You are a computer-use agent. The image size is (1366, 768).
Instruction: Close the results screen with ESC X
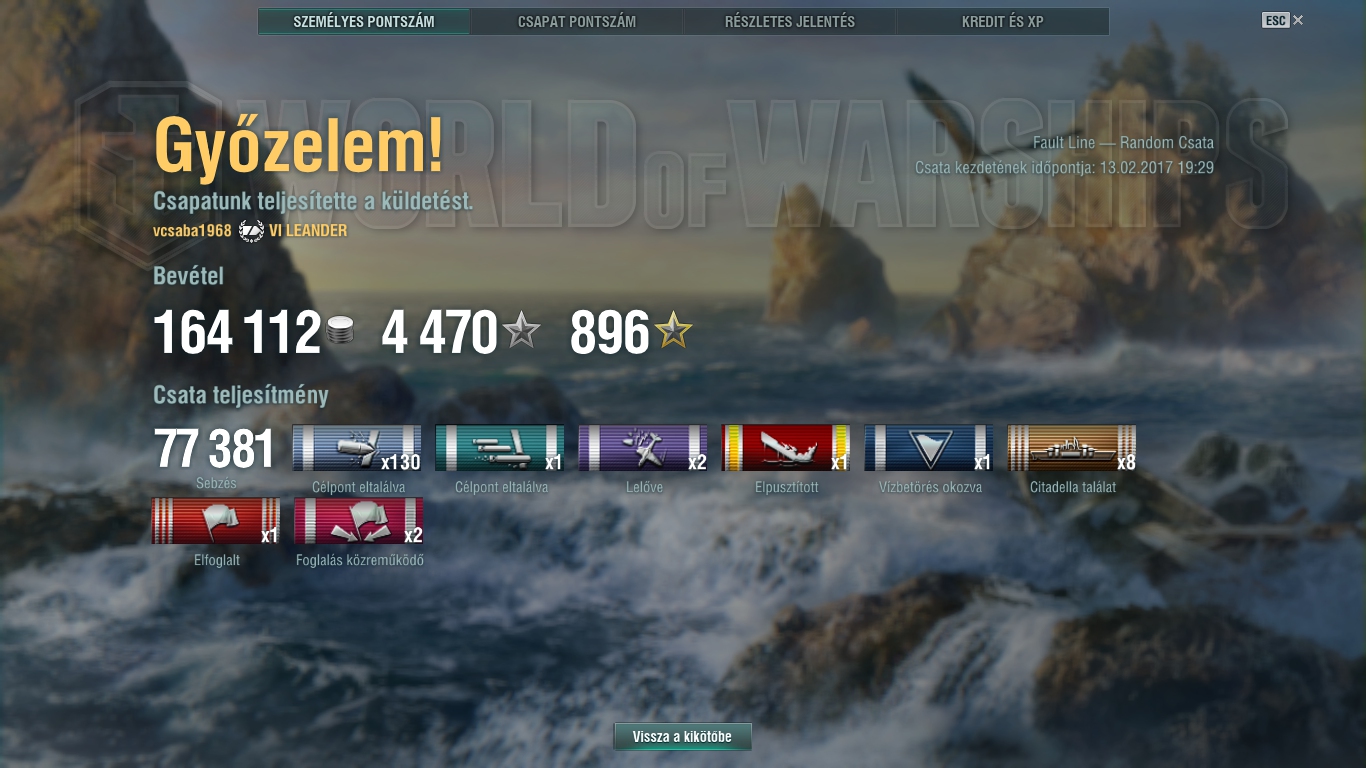tap(1283, 20)
